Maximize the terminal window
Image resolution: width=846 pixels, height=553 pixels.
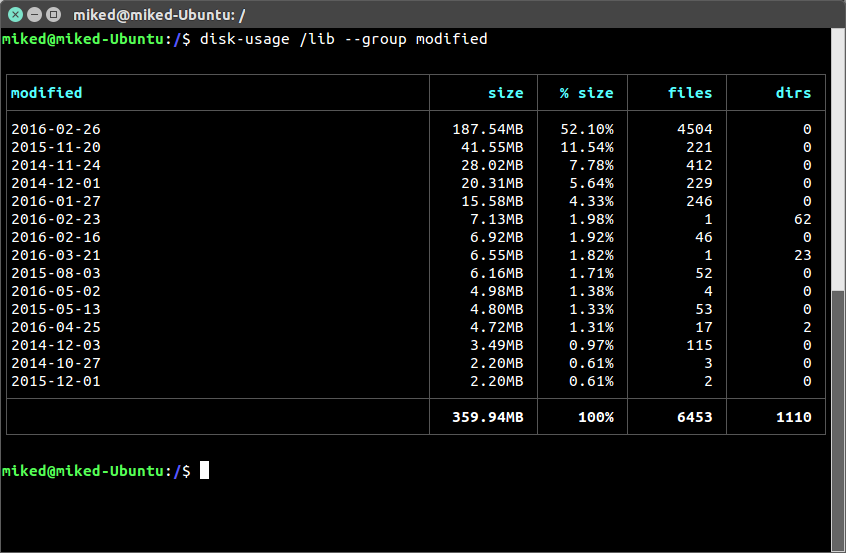tap(53, 15)
